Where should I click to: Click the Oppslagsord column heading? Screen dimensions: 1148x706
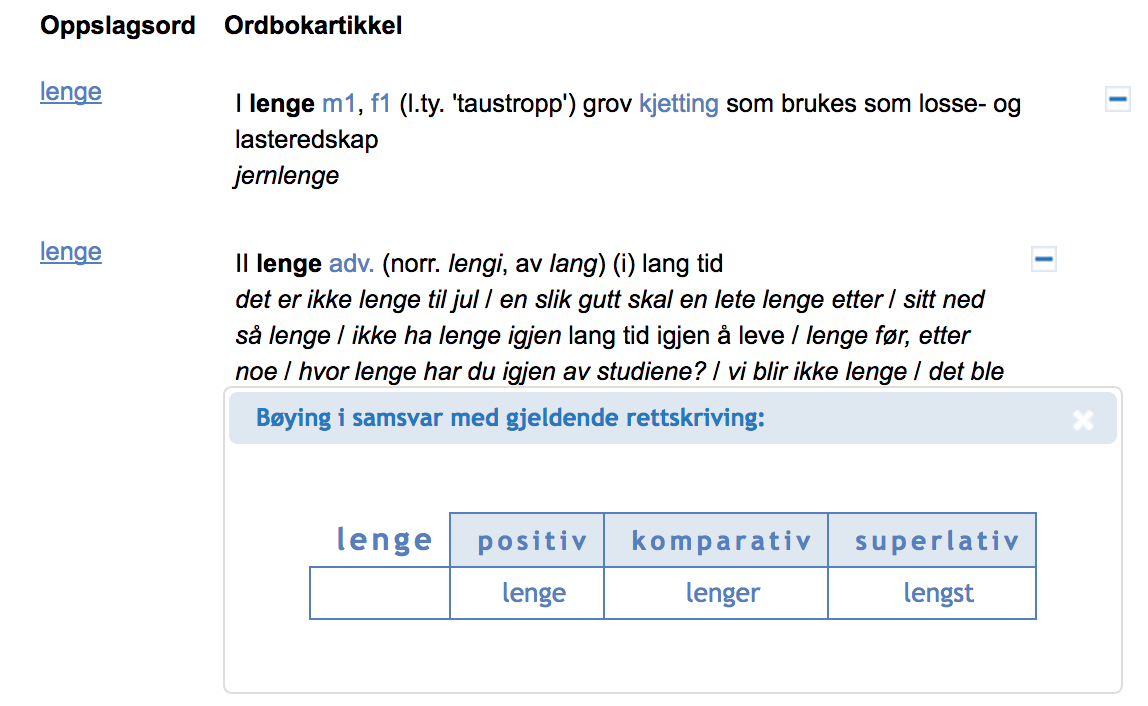coord(118,26)
